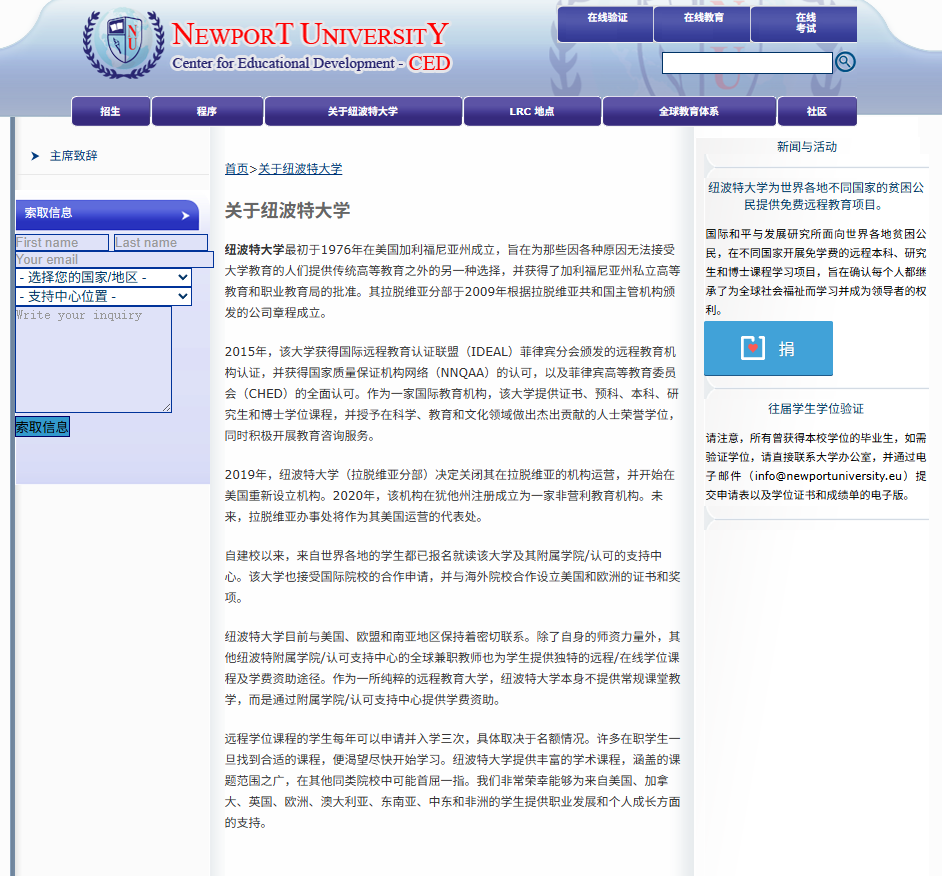This screenshot has width=942, height=876.
Task: Click the arrow icon on the 索取信息 header
Action: point(185,216)
